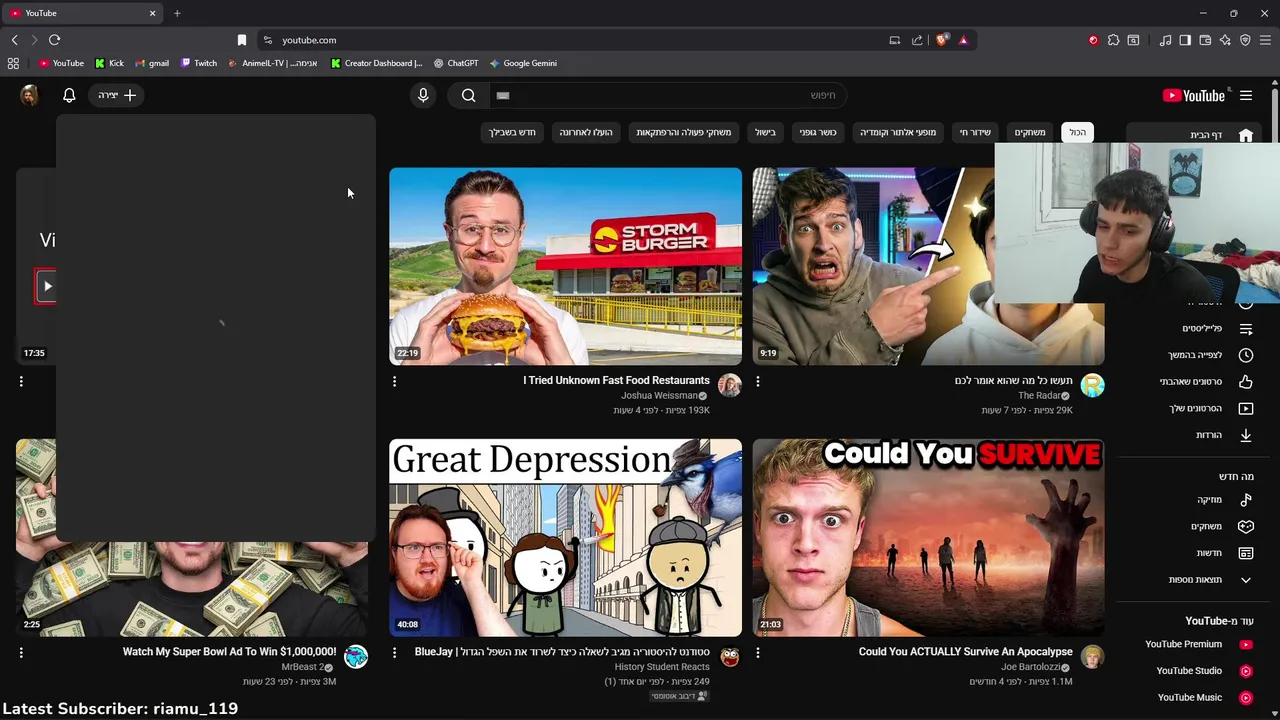This screenshot has height=720, width=1280.
Task: Open the share icon in address bar
Action: [x=917, y=40]
